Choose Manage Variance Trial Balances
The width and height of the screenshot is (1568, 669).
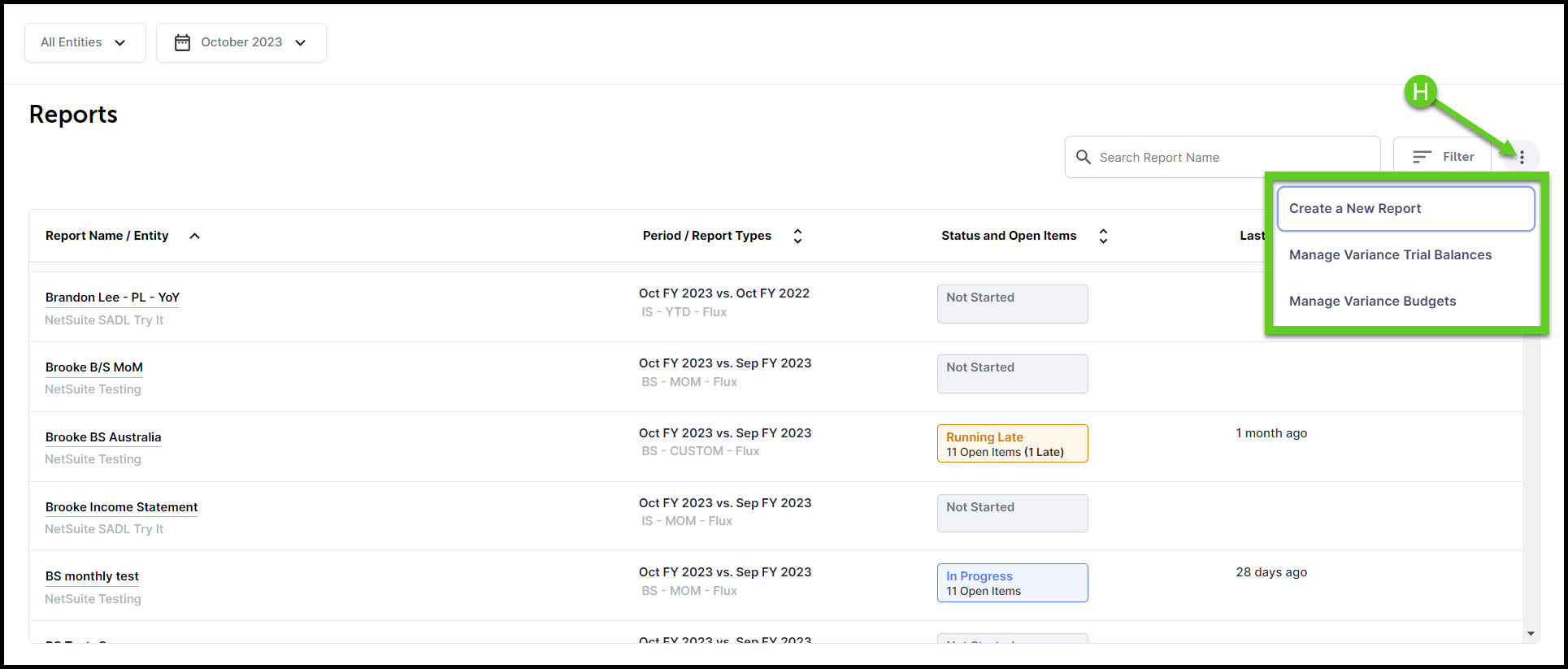1390,255
